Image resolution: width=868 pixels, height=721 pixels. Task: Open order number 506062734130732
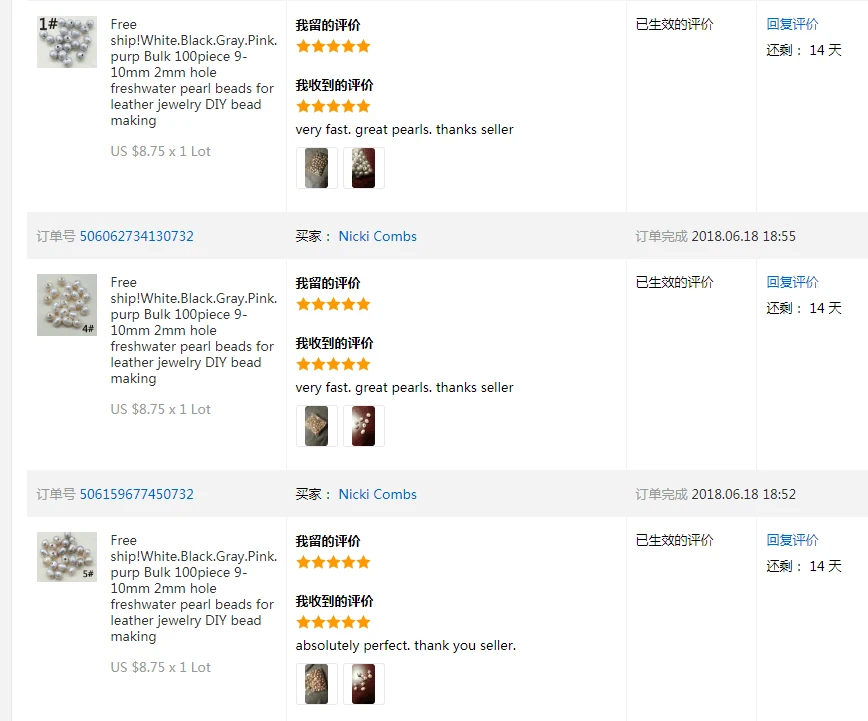click(137, 236)
